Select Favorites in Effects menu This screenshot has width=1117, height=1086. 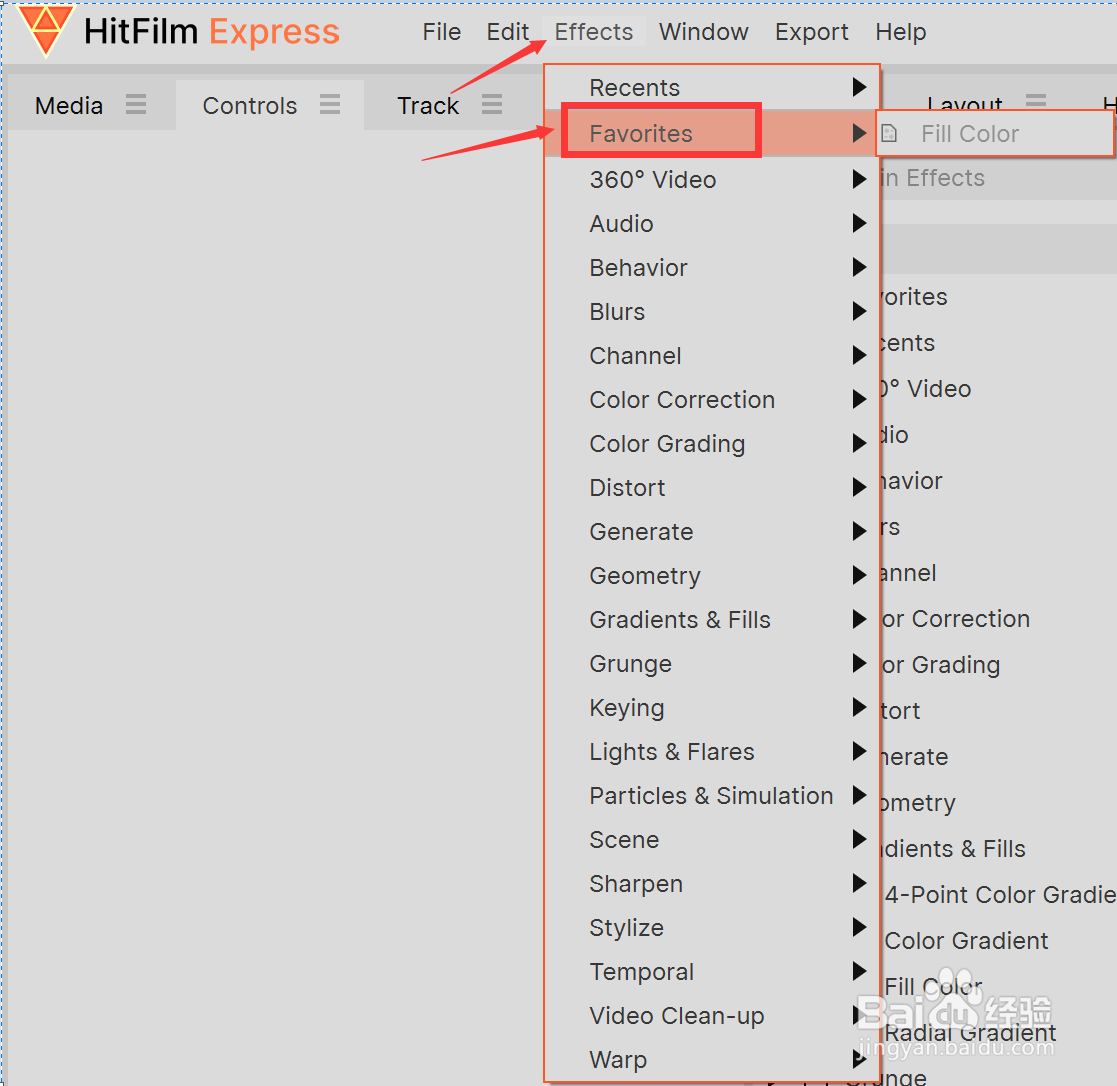712,133
